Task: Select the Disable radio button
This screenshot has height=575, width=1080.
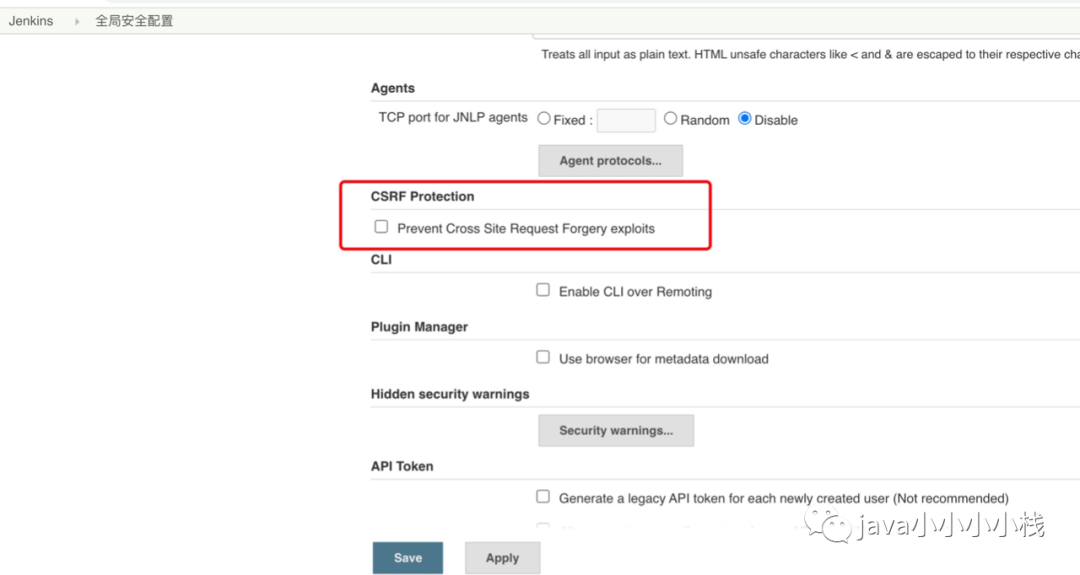Action: point(745,119)
